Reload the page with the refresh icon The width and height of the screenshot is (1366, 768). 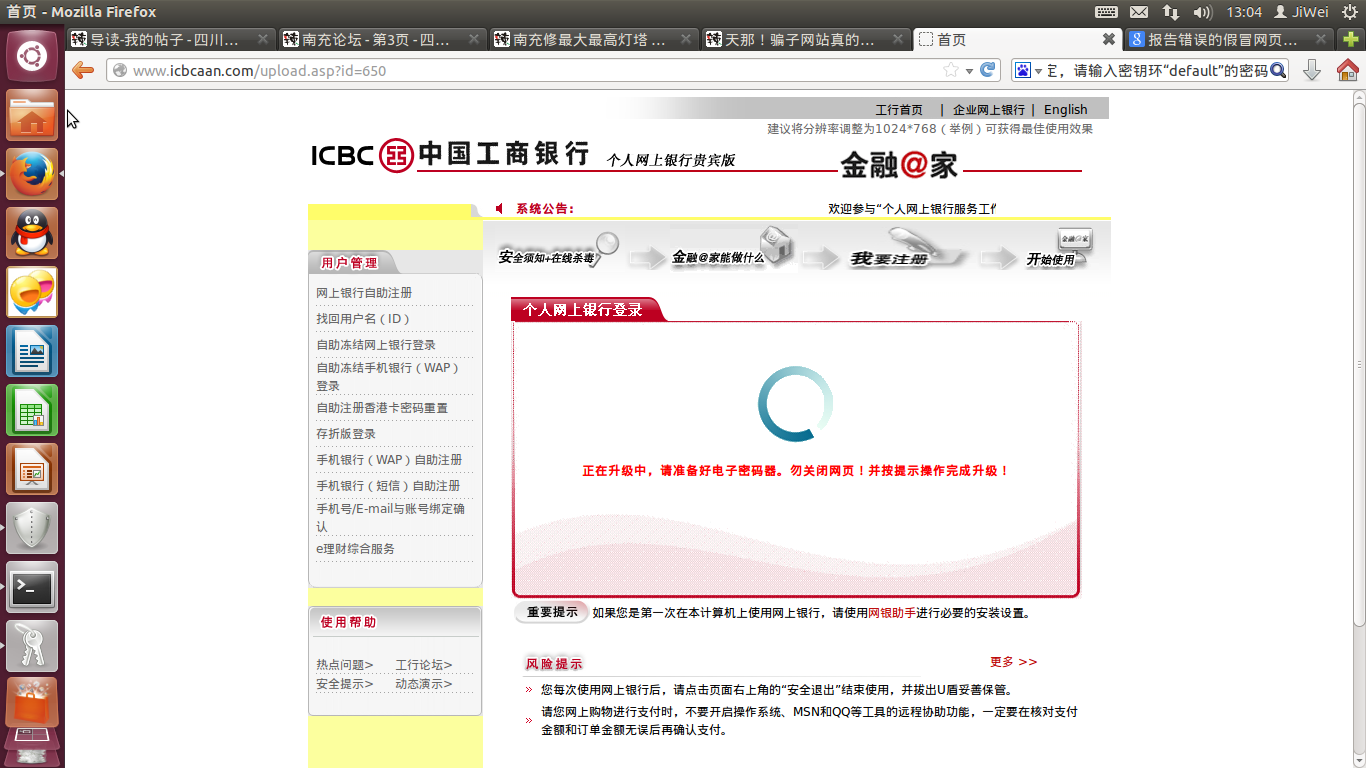[x=988, y=70]
